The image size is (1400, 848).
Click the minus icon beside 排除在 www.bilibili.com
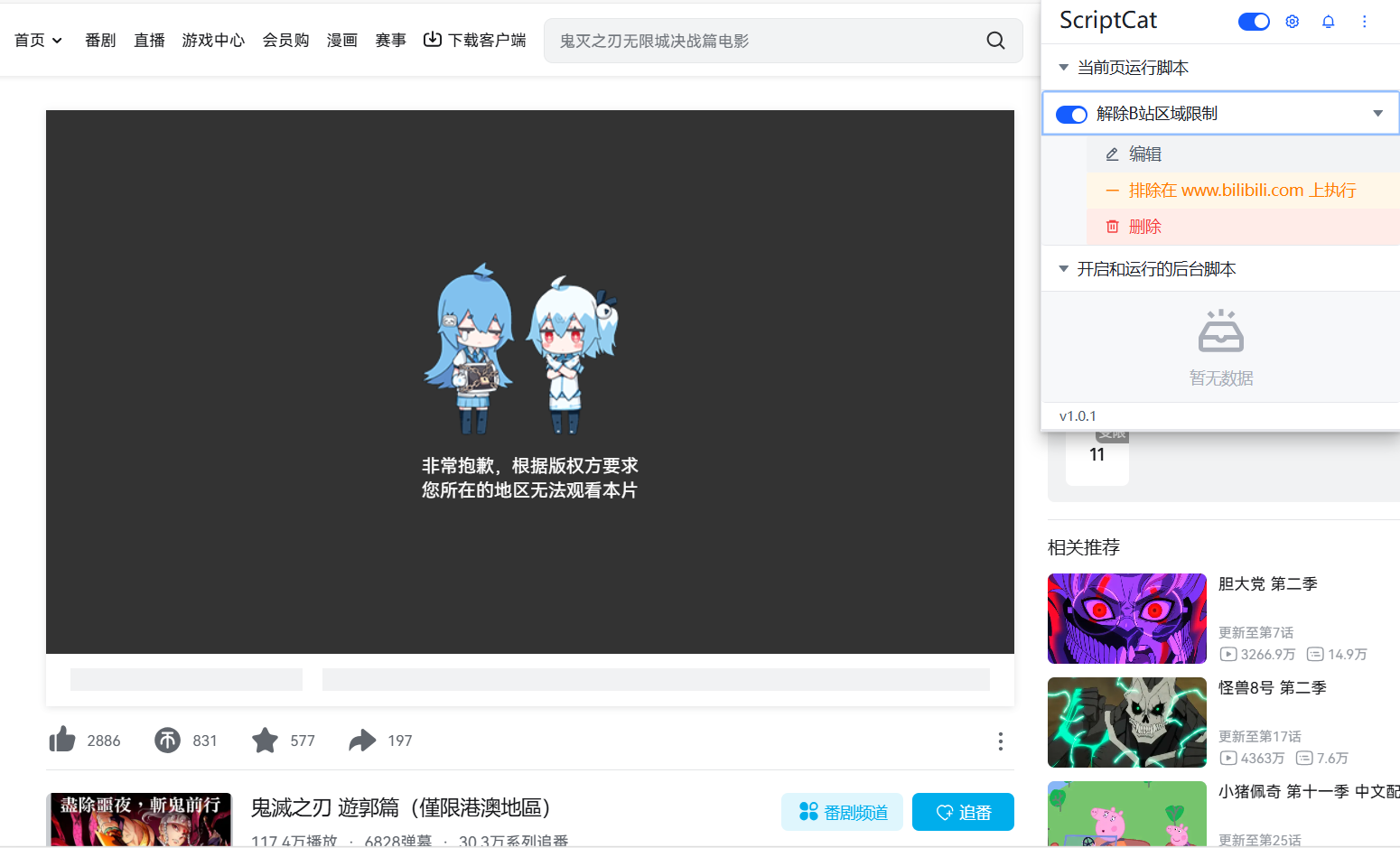(1113, 191)
